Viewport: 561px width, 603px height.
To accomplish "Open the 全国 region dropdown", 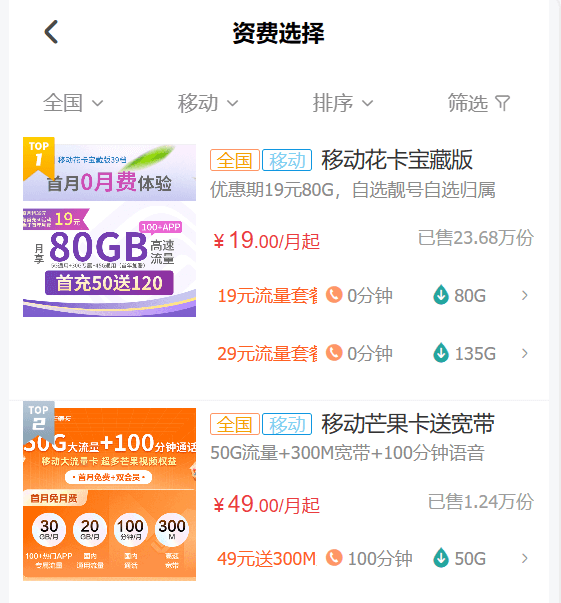I will [x=73, y=103].
